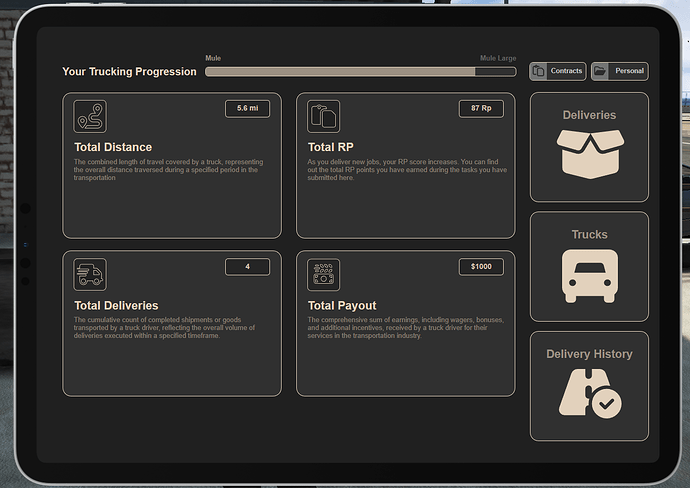
Task: Click the $1000 payout value
Action: [481, 267]
